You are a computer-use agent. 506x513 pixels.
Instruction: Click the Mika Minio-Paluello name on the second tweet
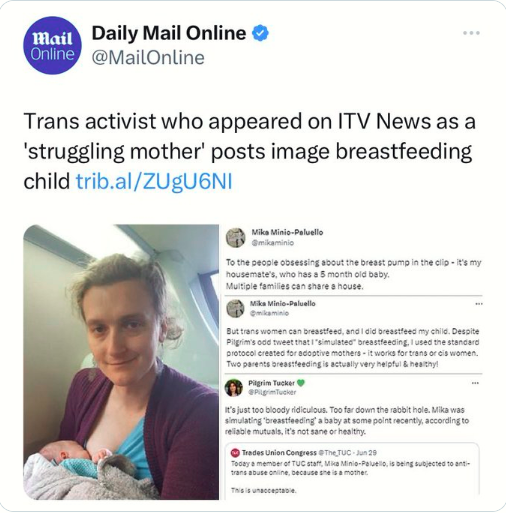tap(283, 304)
